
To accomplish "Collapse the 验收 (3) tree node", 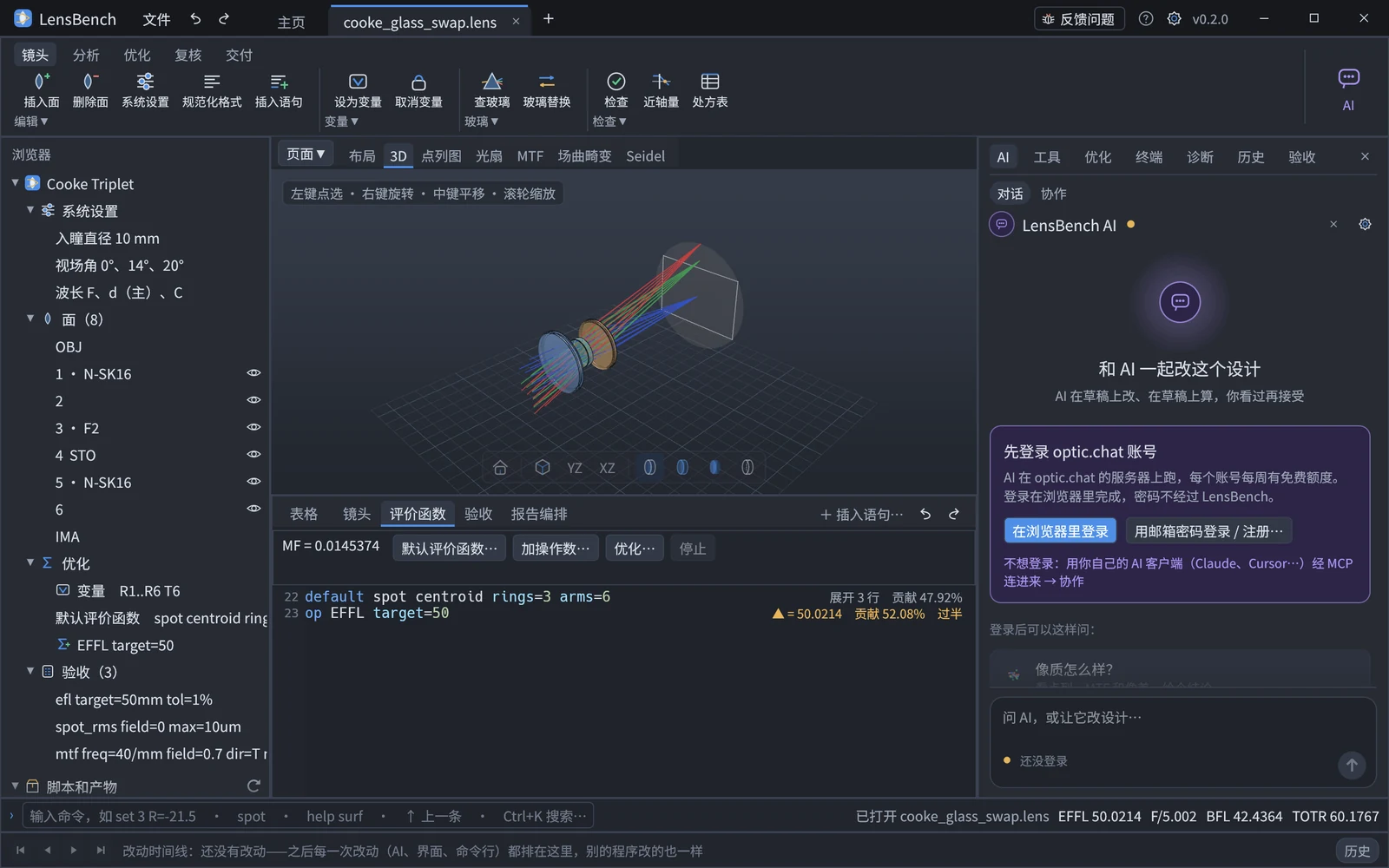I will point(30,671).
